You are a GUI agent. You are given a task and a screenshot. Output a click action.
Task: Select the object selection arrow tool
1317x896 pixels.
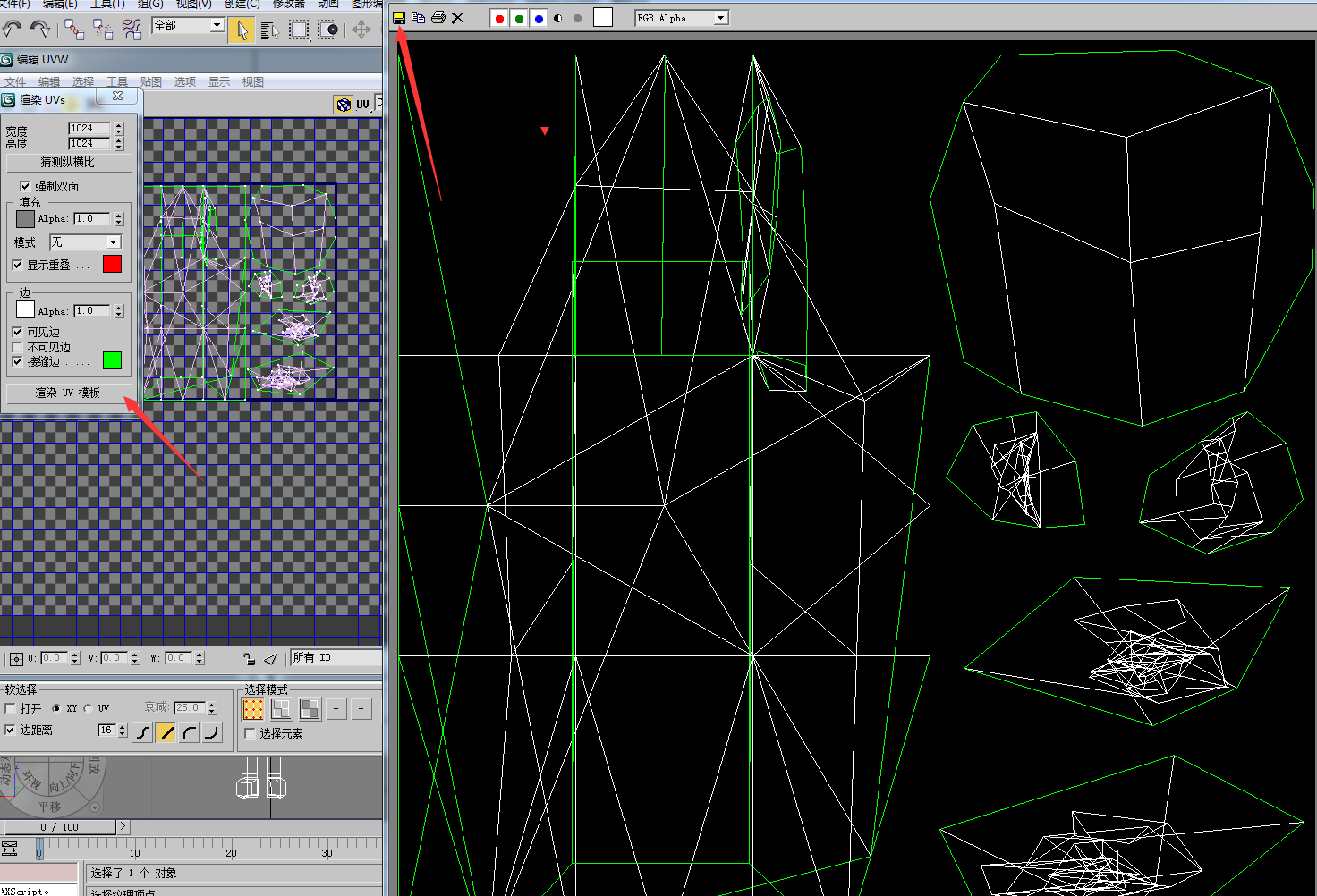240,29
